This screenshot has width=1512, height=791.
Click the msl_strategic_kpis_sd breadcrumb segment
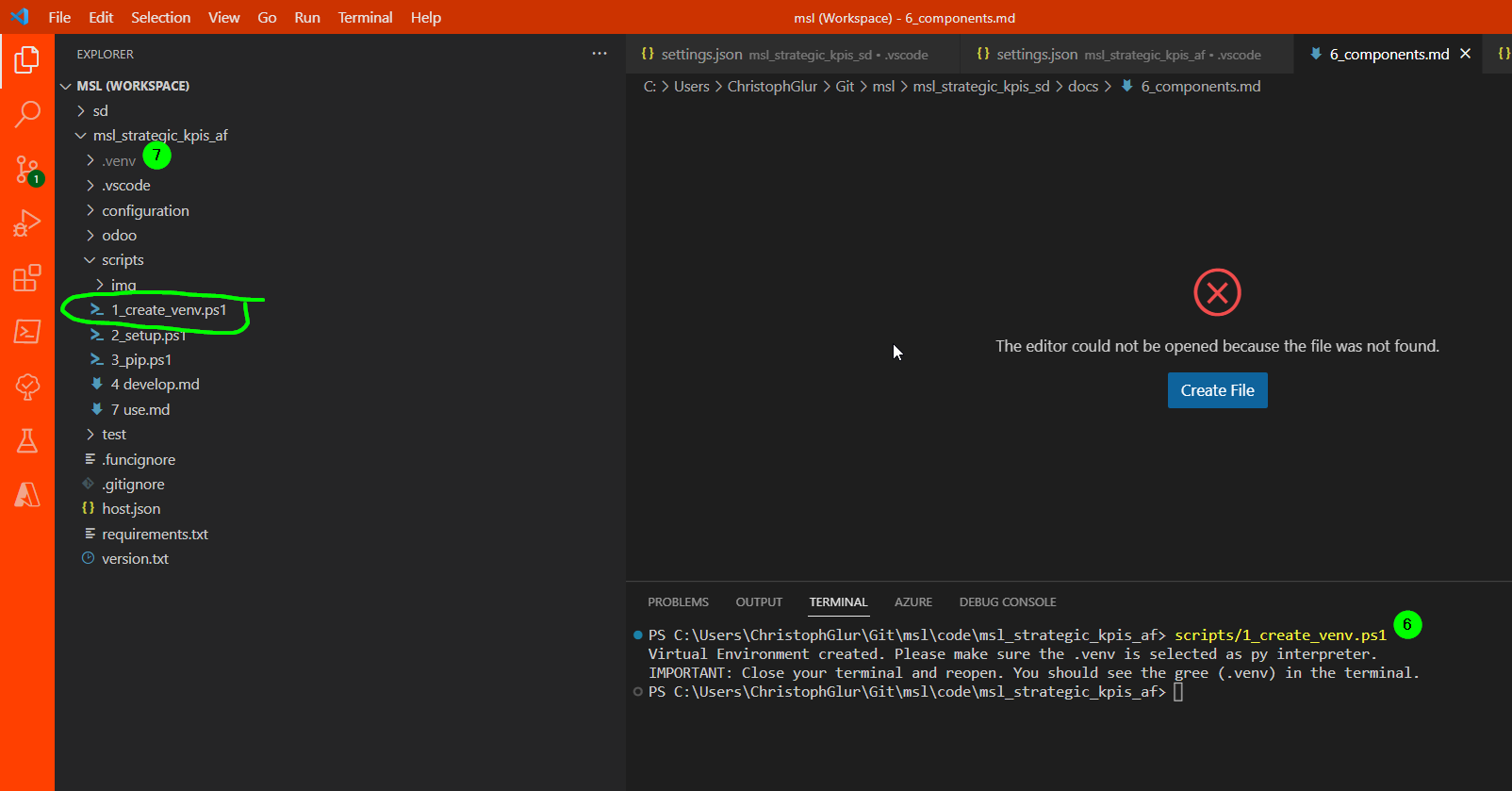tap(980, 86)
